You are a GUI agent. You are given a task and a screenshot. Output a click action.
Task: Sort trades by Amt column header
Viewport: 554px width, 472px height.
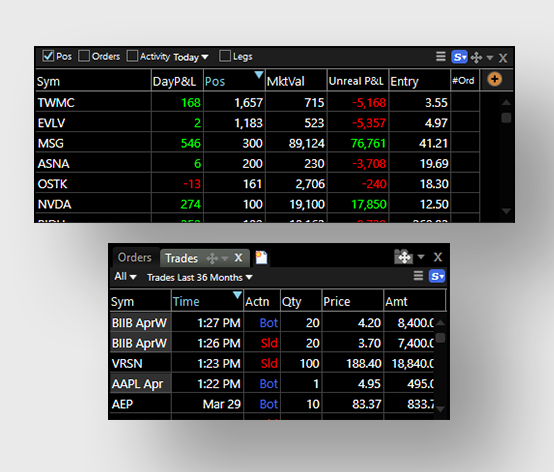[x=415, y=301]
